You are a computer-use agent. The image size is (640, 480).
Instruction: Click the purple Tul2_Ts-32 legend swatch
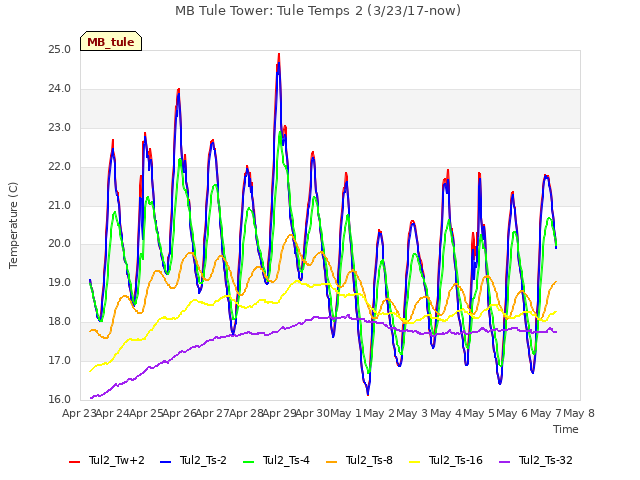(505, 461)
